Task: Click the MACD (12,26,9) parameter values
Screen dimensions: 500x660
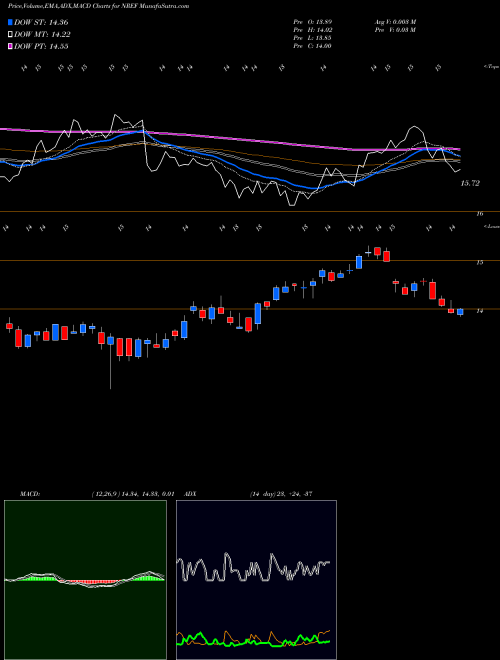Action: tap(133, 494)
